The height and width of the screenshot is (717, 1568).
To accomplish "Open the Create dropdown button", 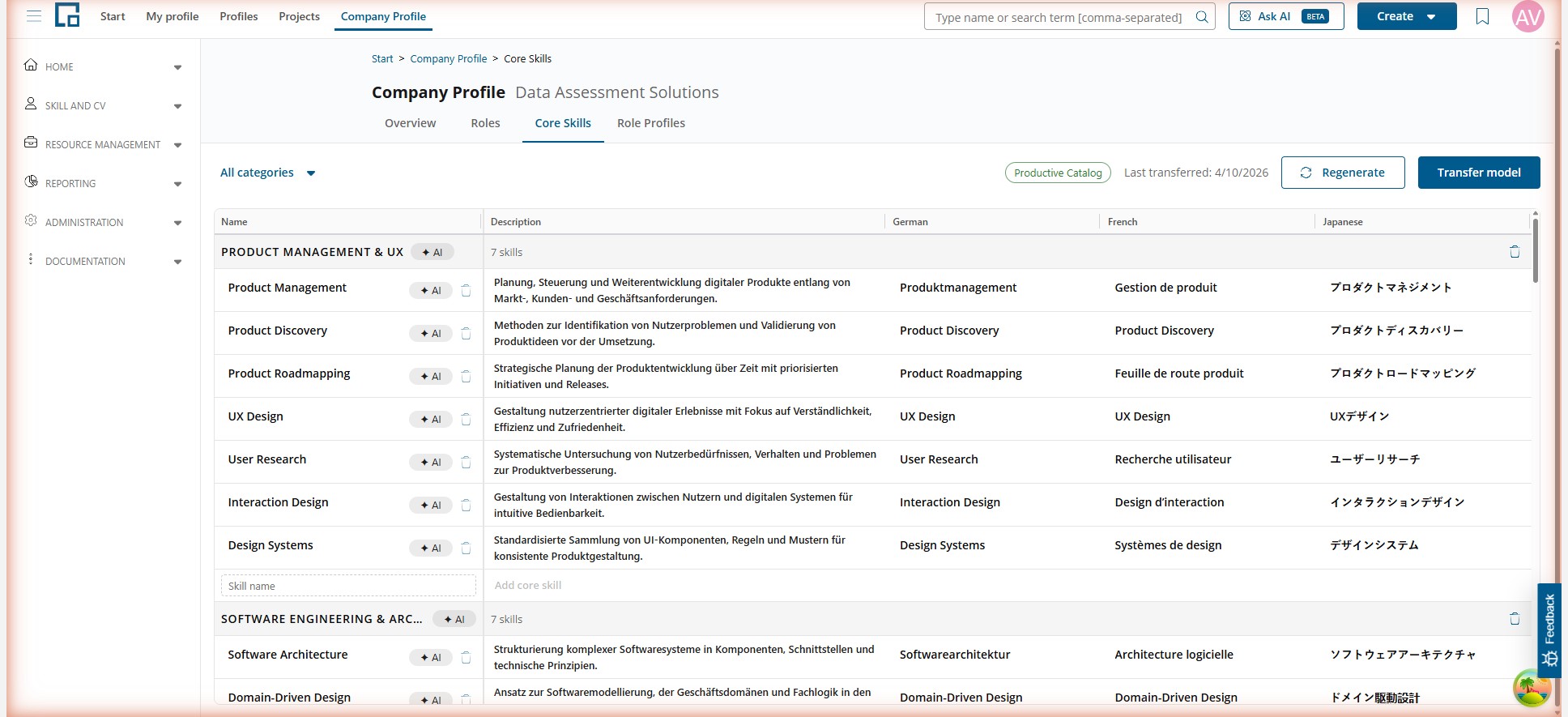I will pos(1407,16).
